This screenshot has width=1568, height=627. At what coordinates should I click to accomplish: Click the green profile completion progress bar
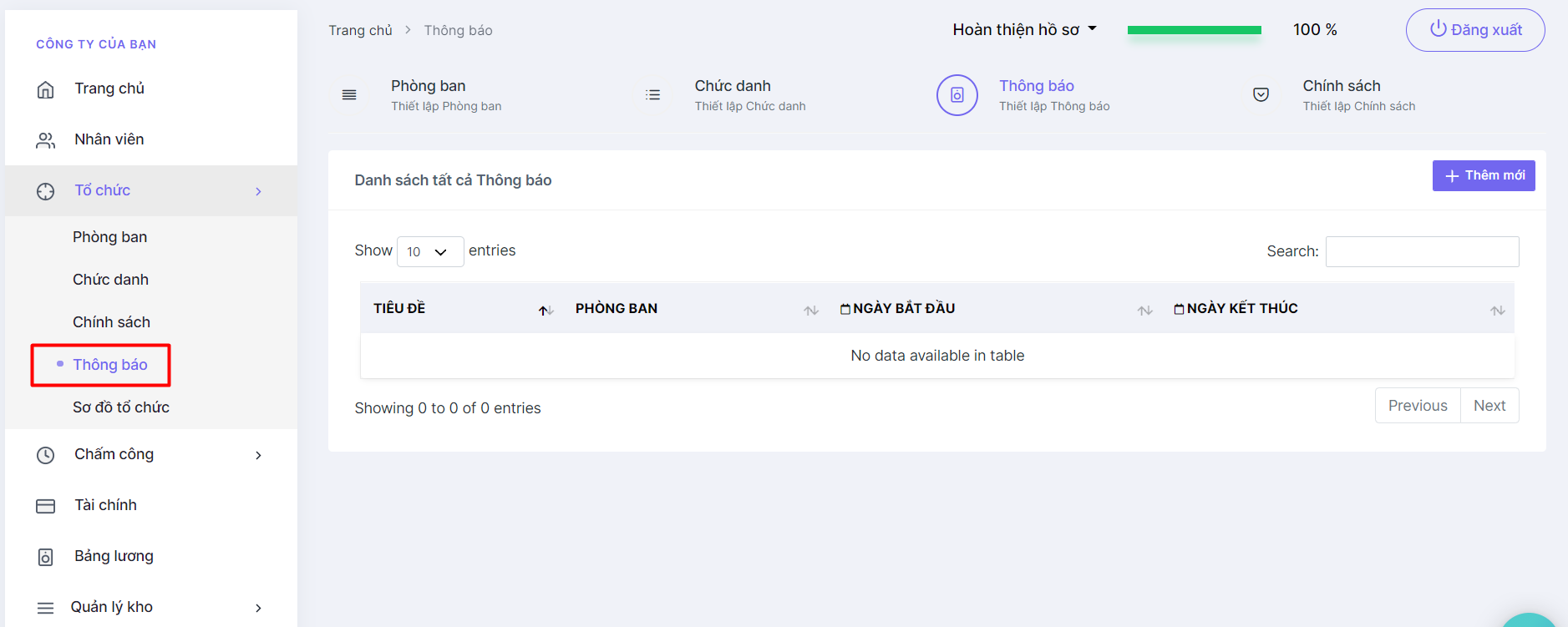[x=1194, y=30]
